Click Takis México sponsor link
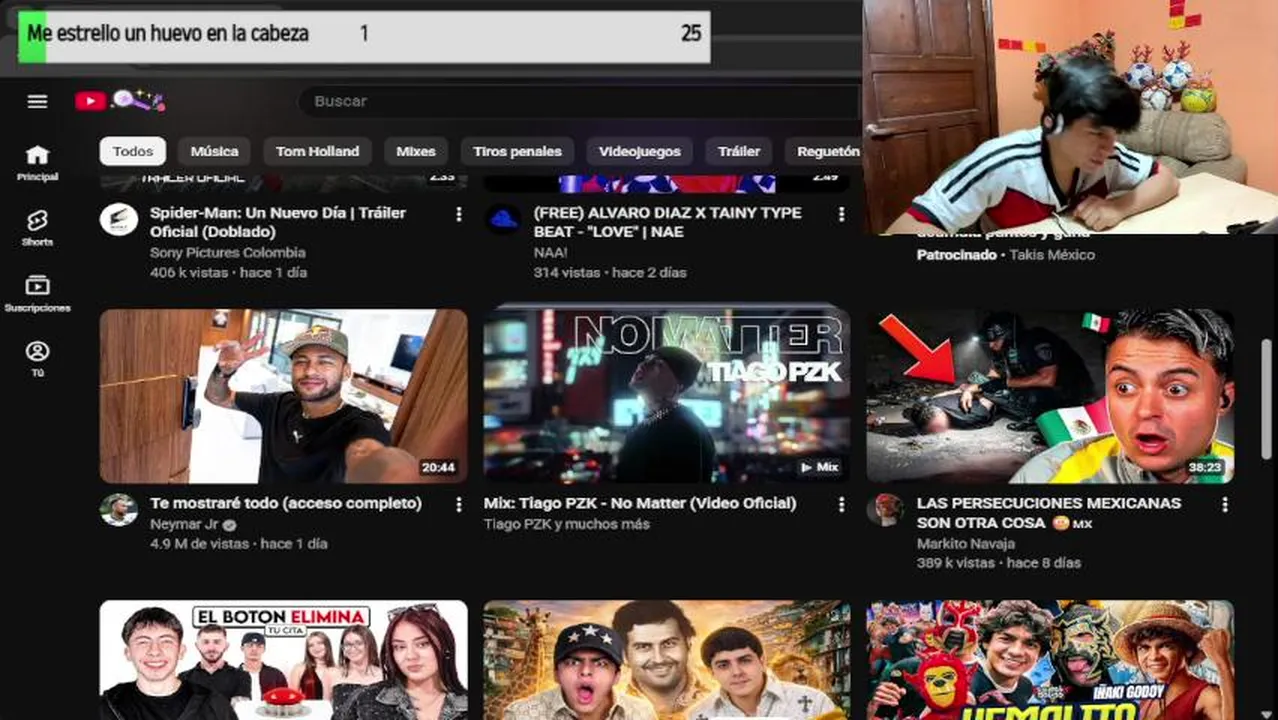 1050,255
